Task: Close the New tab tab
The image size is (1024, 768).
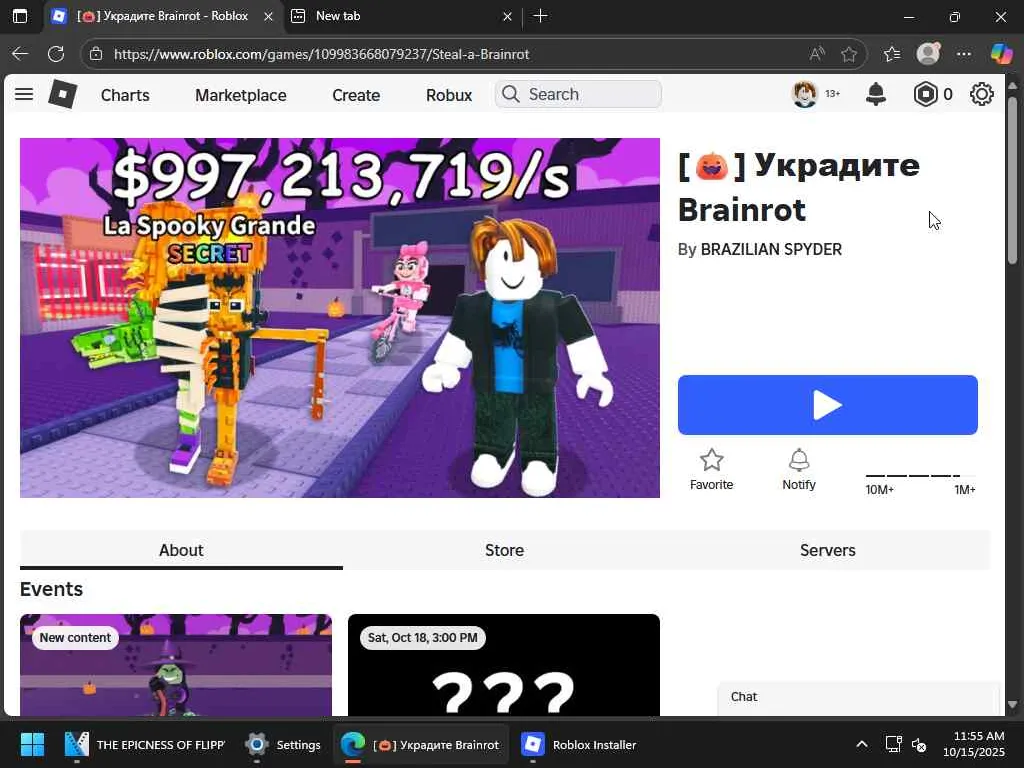Action: click(507, 16)
